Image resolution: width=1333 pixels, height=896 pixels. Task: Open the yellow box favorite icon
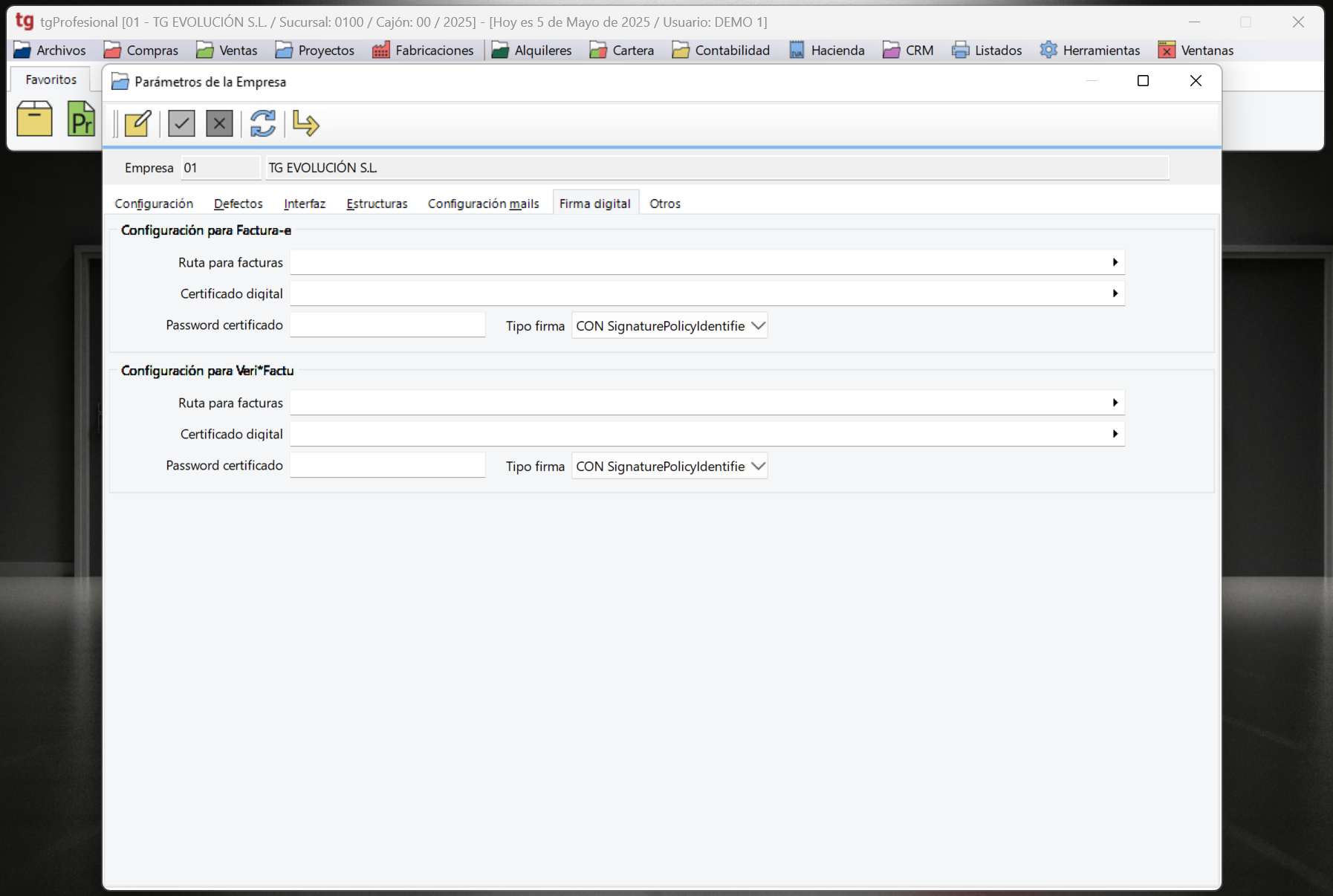pyautogui.click(x=34, y=119)
